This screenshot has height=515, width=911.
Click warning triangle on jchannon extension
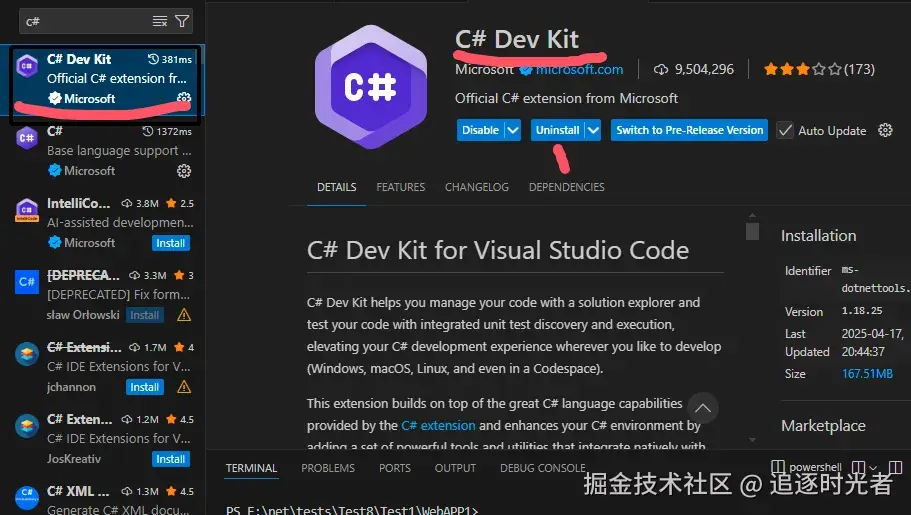point(184,387)
